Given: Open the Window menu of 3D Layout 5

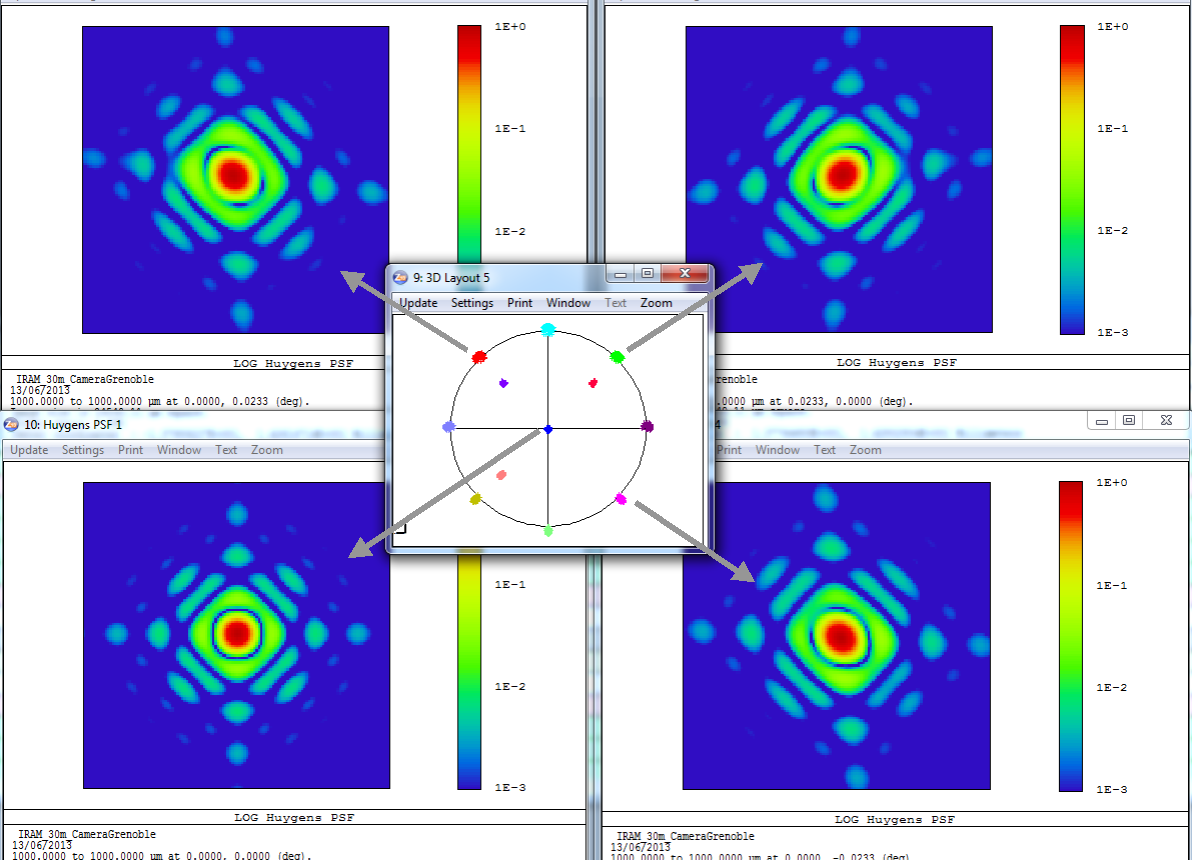Looking at the screenshot, I should [x=568, y=303].
